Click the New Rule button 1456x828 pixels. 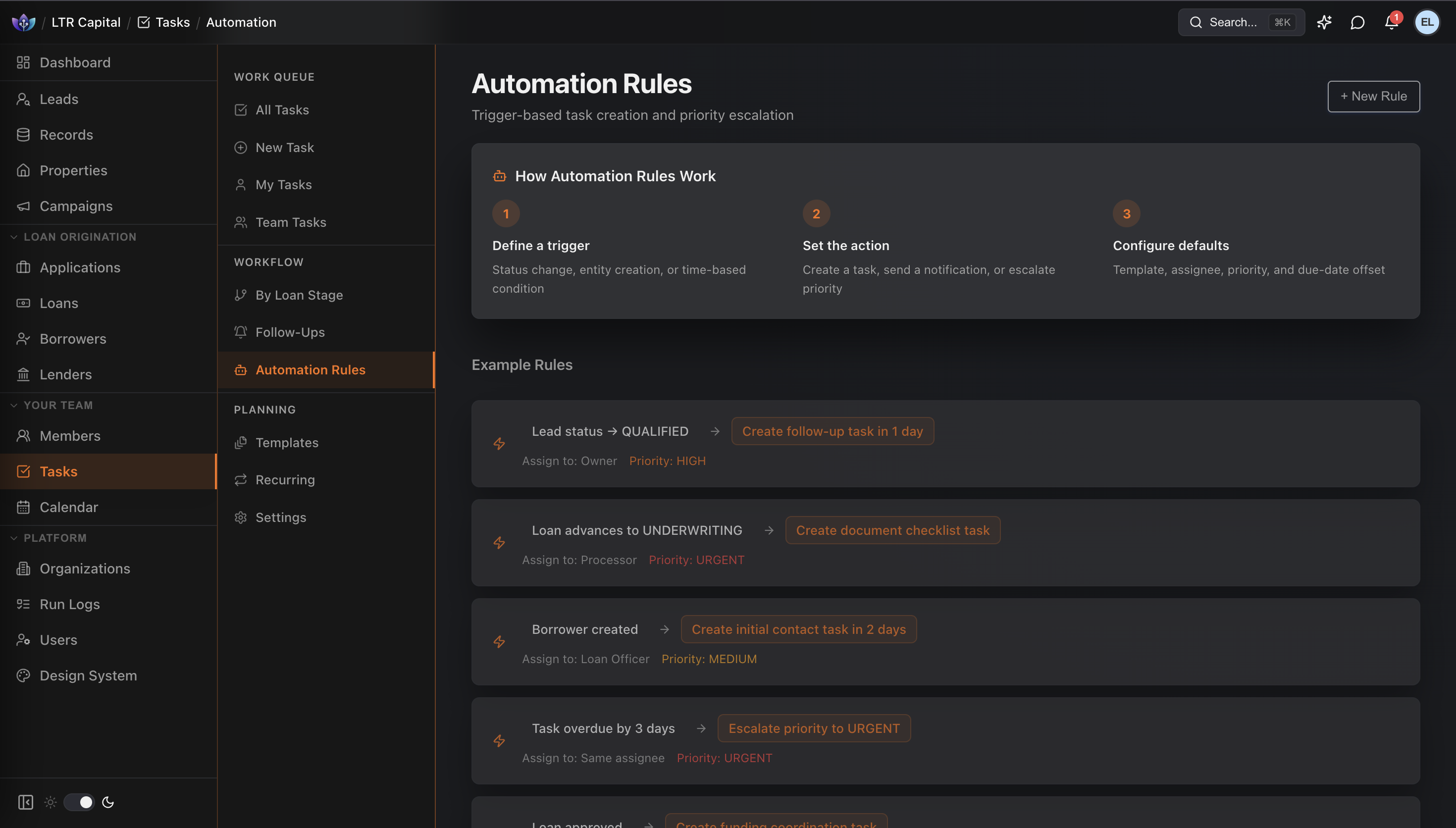[x=1373, y=96]
